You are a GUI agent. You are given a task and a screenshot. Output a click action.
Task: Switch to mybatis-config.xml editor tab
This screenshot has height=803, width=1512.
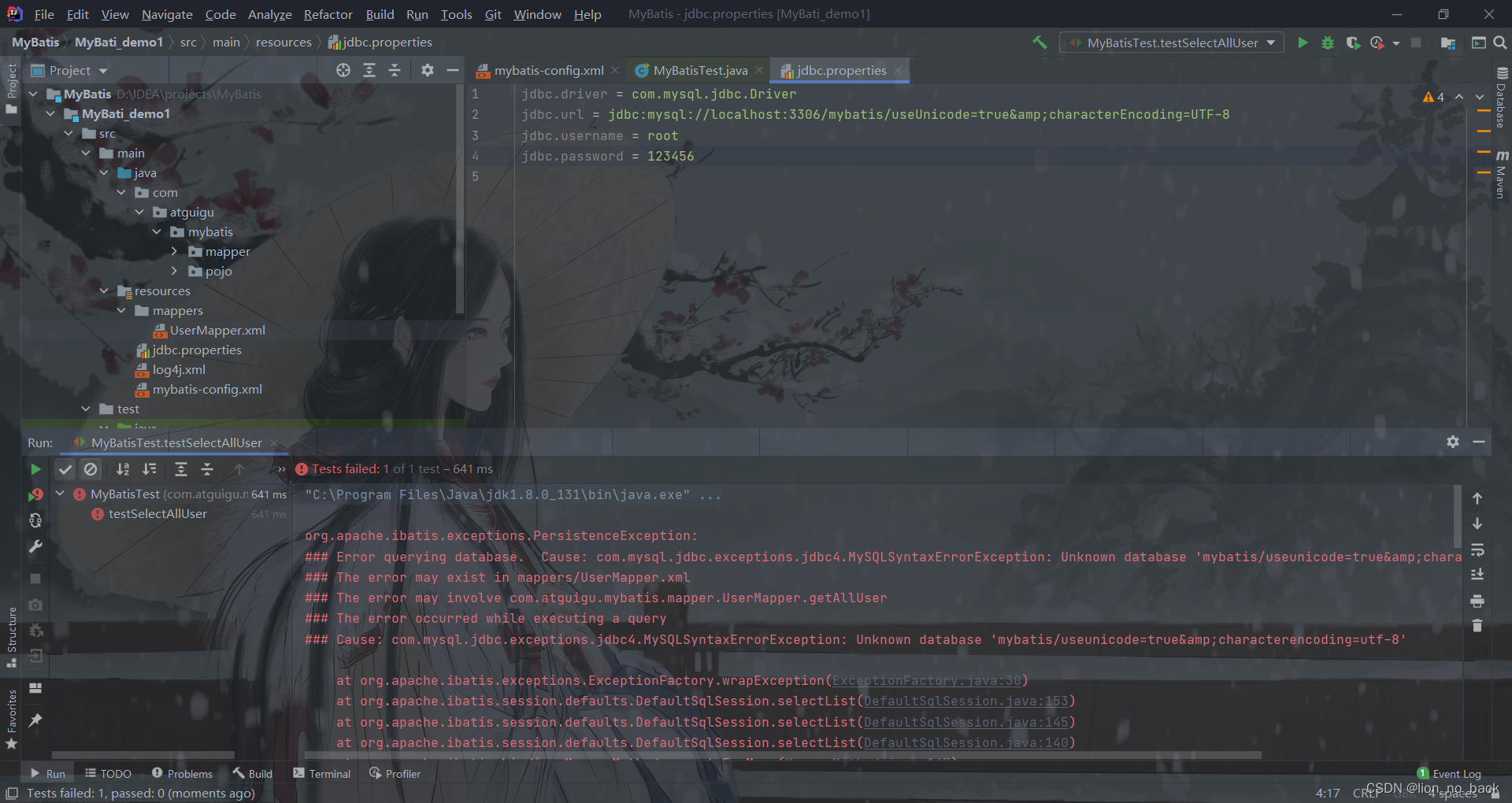point(548,70)
